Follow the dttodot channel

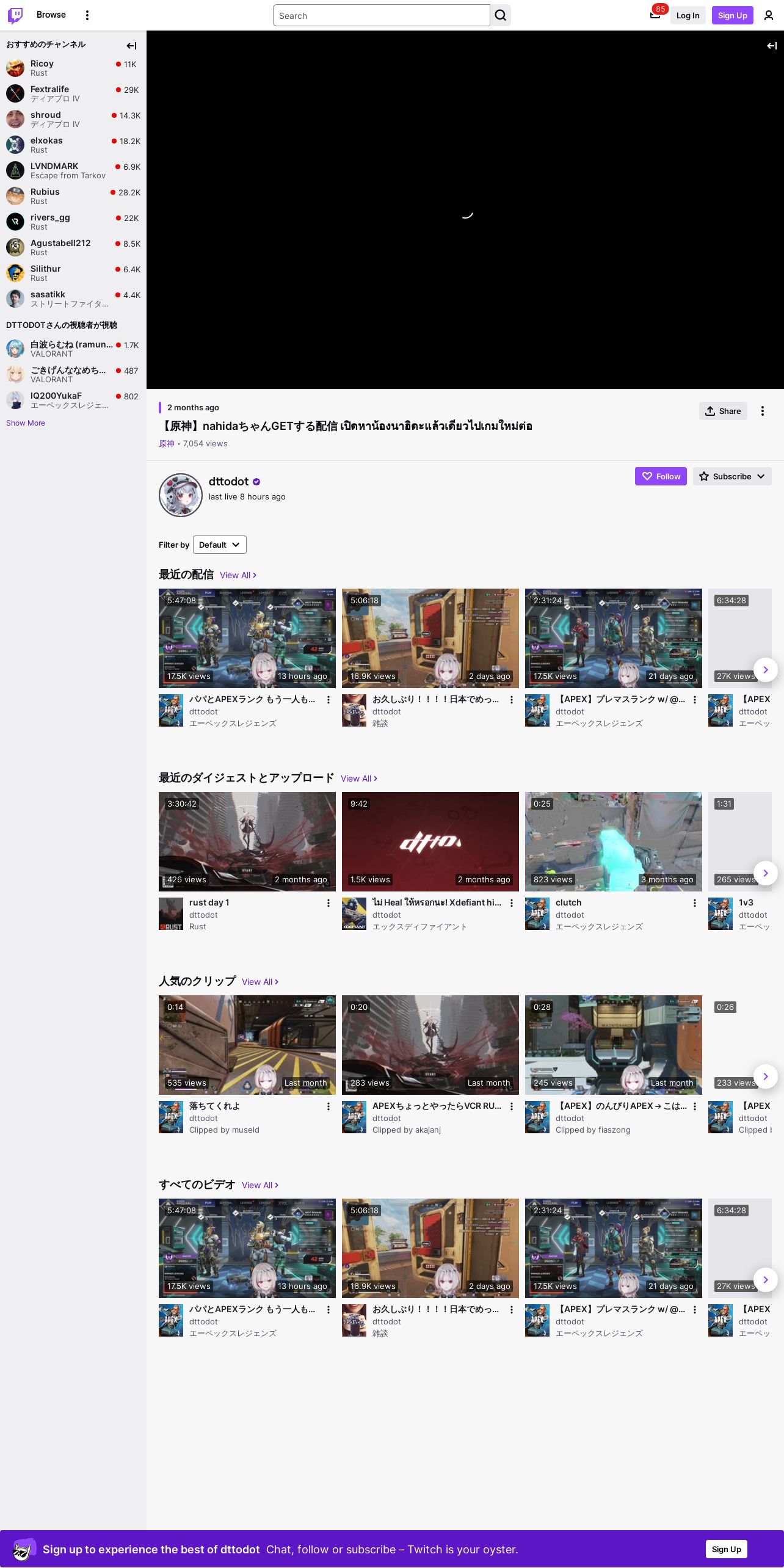point(661,476)
